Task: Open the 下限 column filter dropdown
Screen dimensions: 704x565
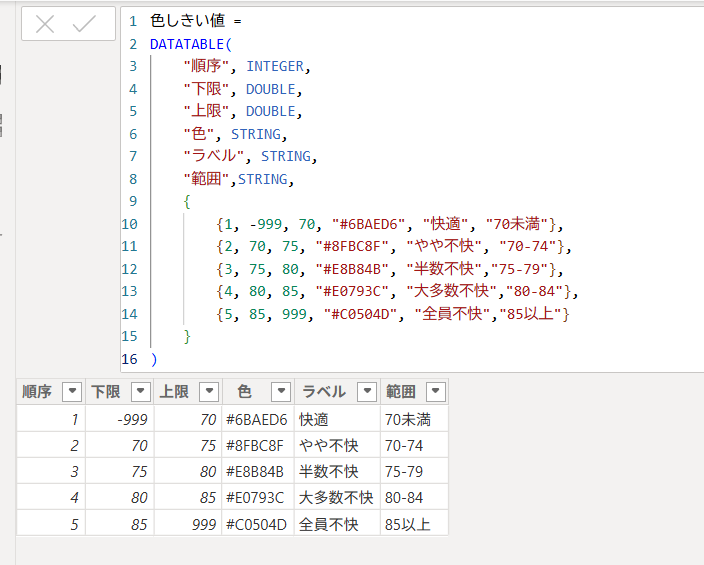Action: click(x=141, y=391)
